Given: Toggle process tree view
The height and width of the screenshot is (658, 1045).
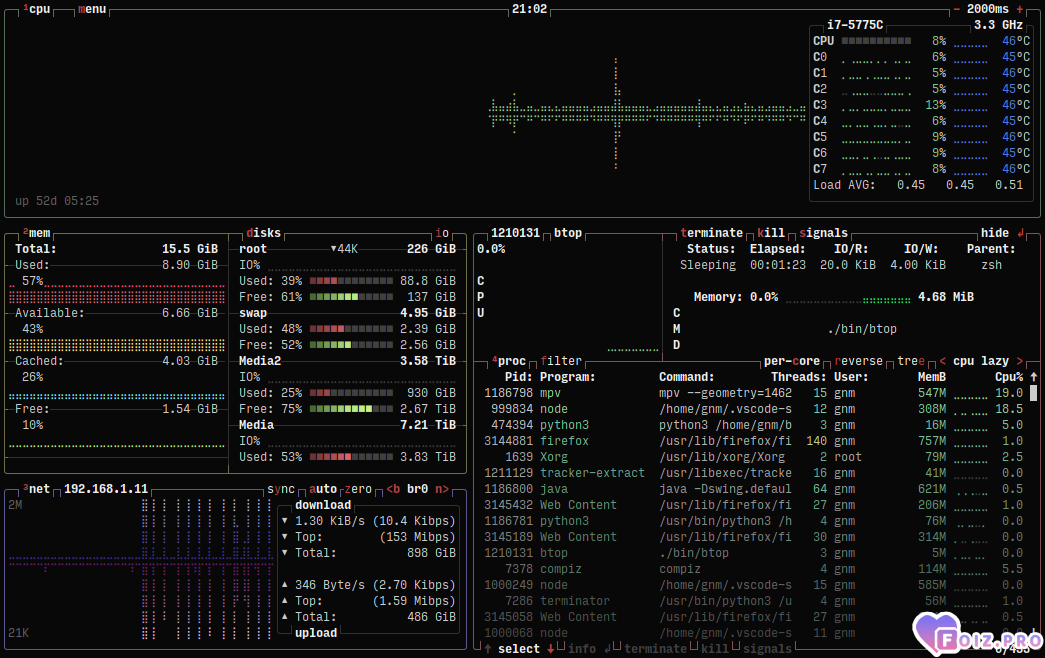Looking at the screenshot, I should pos(911,361).
